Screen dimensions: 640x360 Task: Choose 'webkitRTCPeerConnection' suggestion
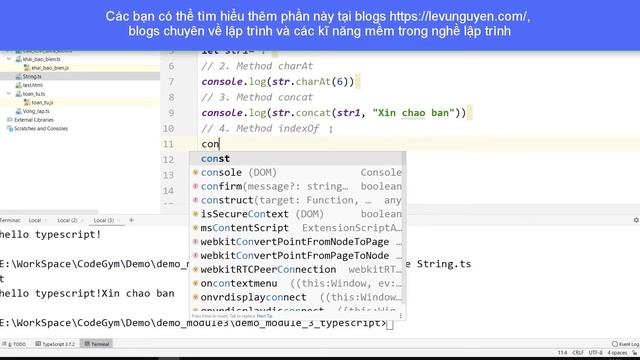(x=297, y=270)
